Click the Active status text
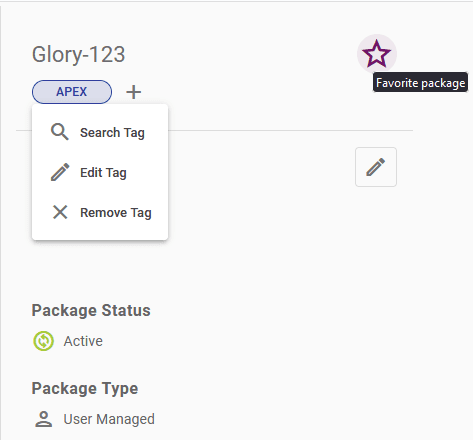 (x=83, y=341)
